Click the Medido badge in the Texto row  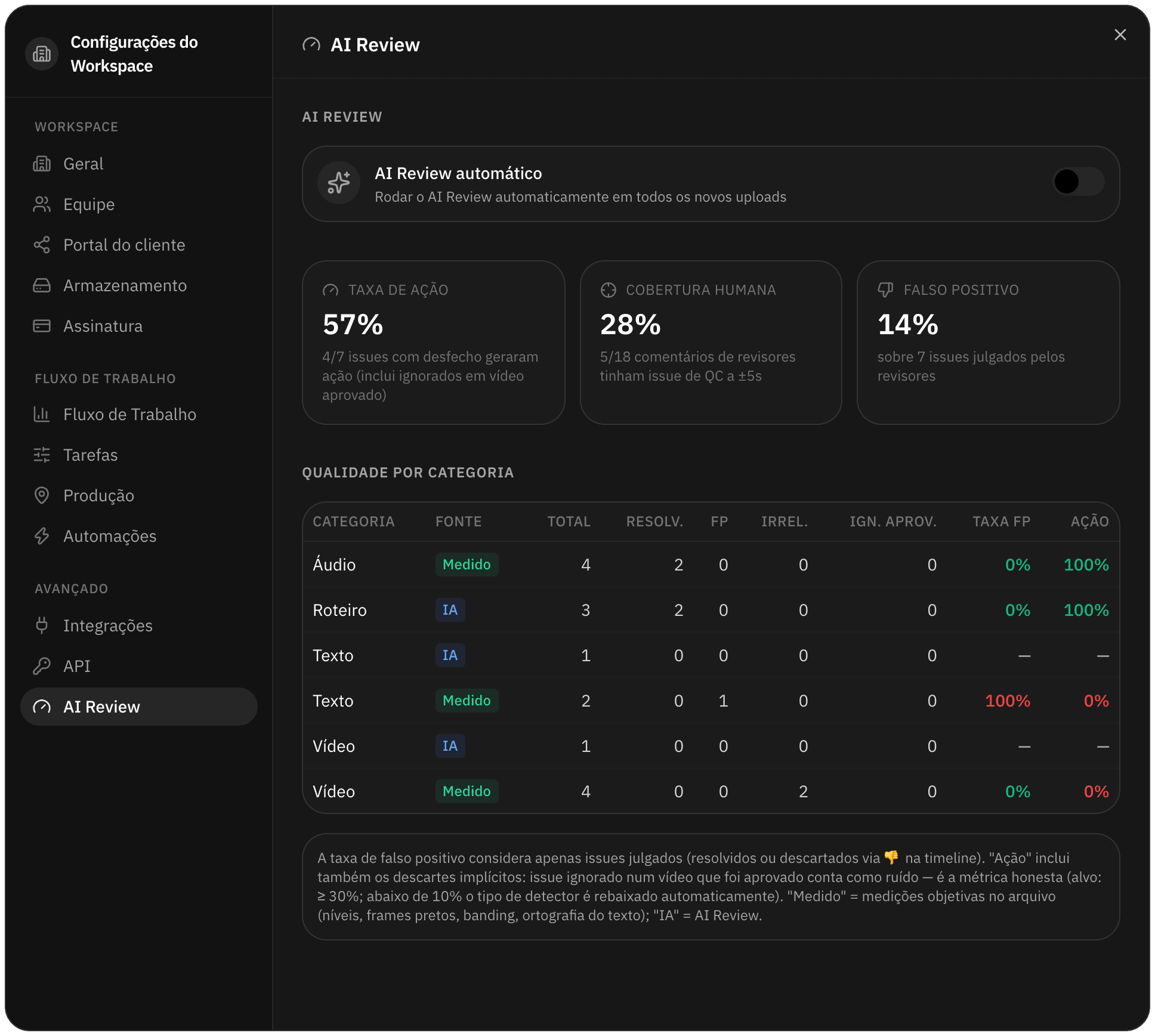(x=467, y=701)
